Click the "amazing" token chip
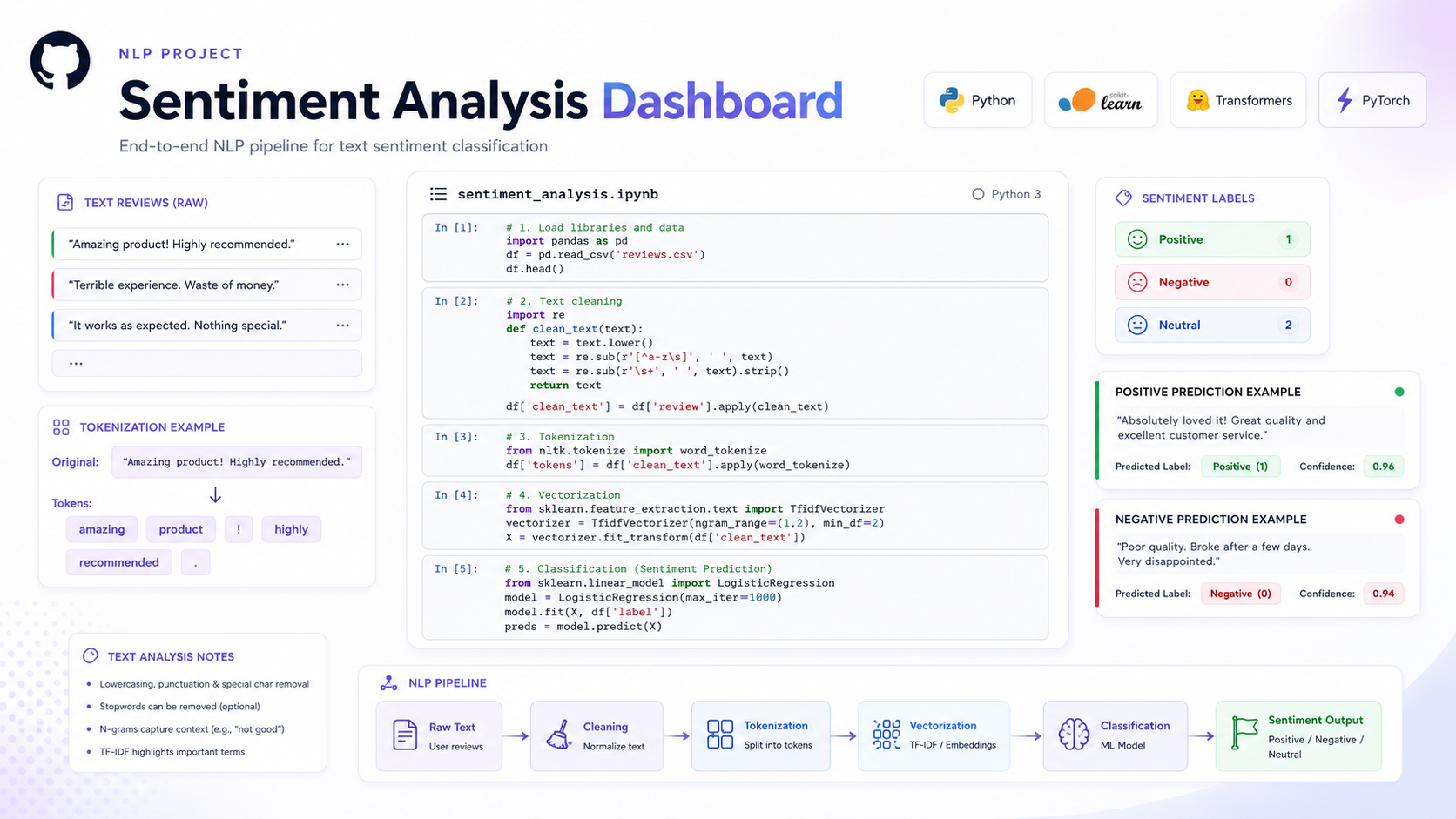 (x=102, y=529)
